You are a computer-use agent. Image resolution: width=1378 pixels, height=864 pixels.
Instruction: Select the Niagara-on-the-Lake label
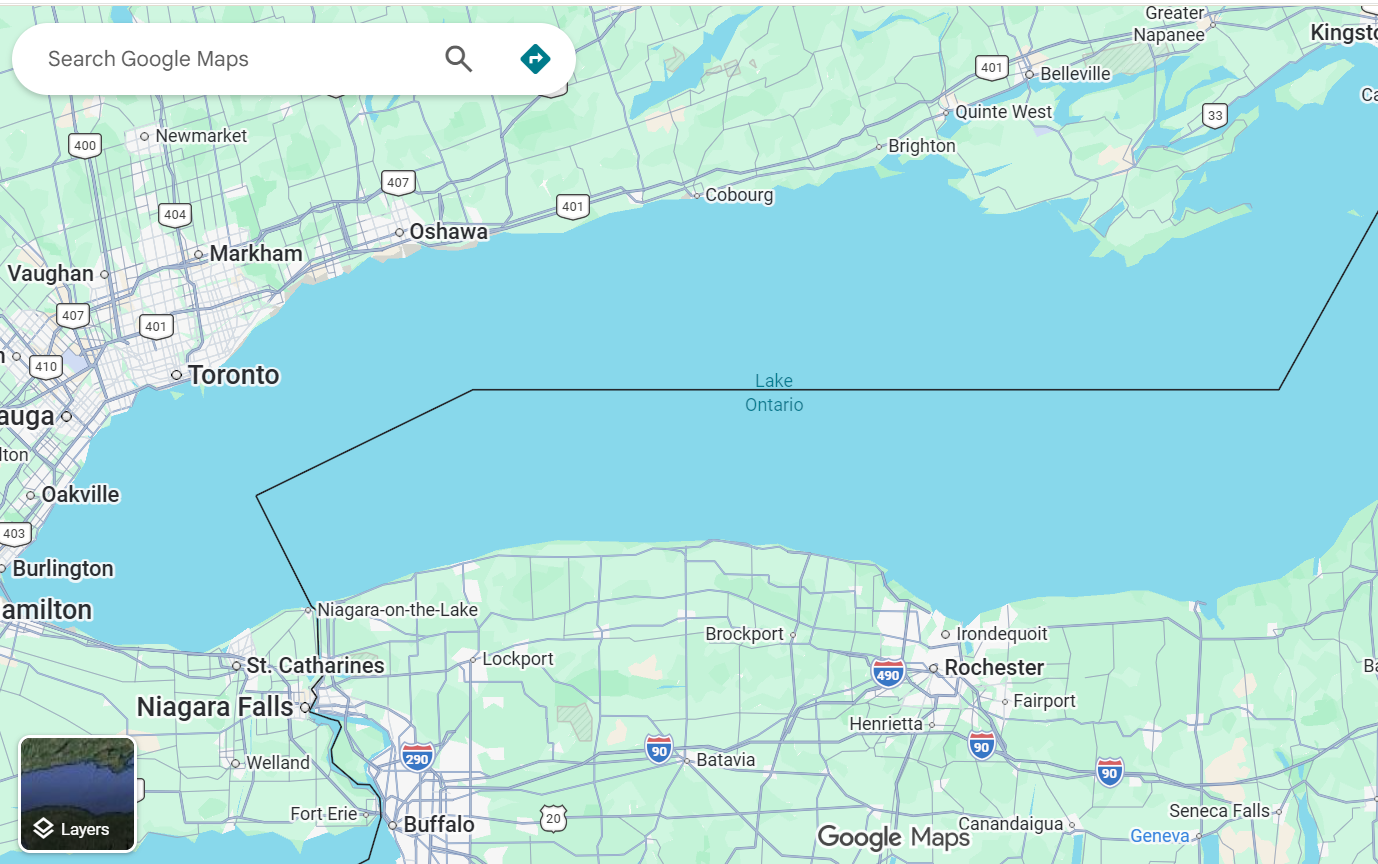(x=398, y=610)
